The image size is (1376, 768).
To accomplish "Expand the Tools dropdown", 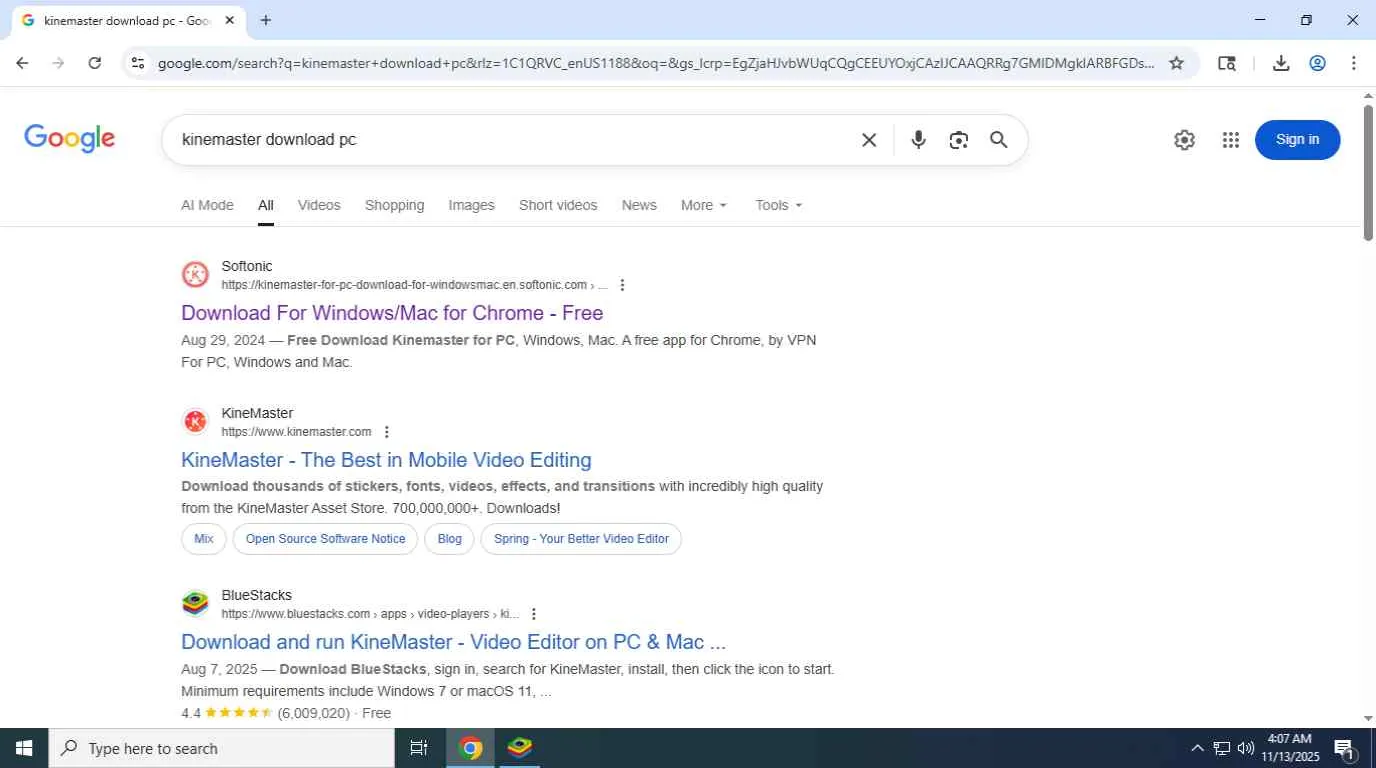I will 779,205.
